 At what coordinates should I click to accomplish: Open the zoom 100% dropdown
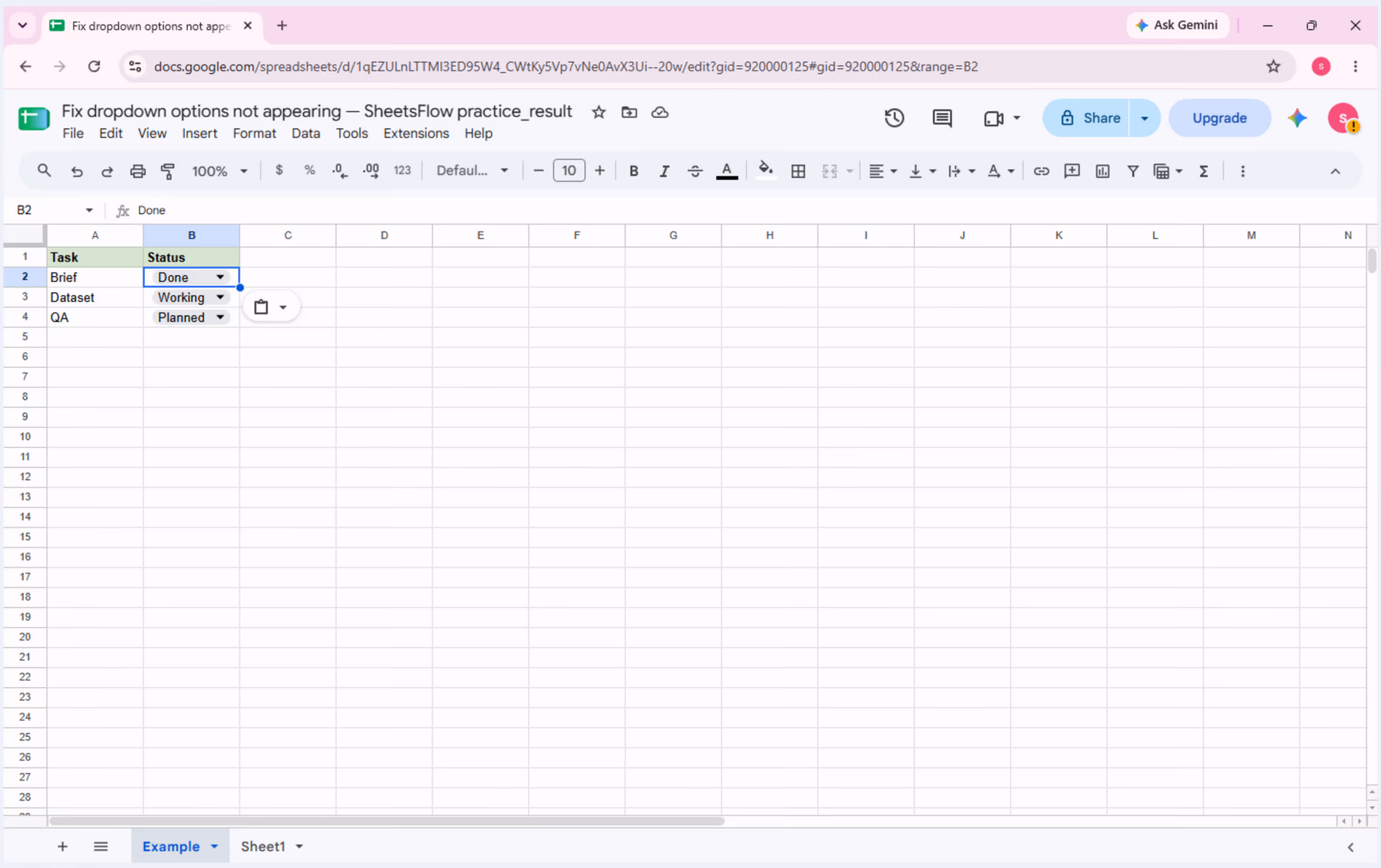[x=219, y=171]
